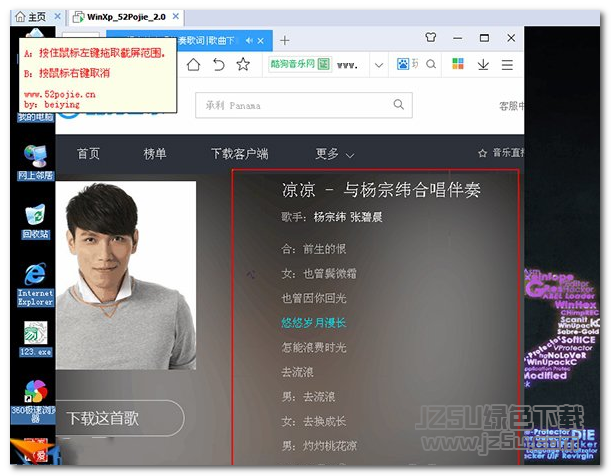Open the singer link 张碧晨
This screenshot has height=476, width=611.
pyautogui.click(x=366, y=217)
